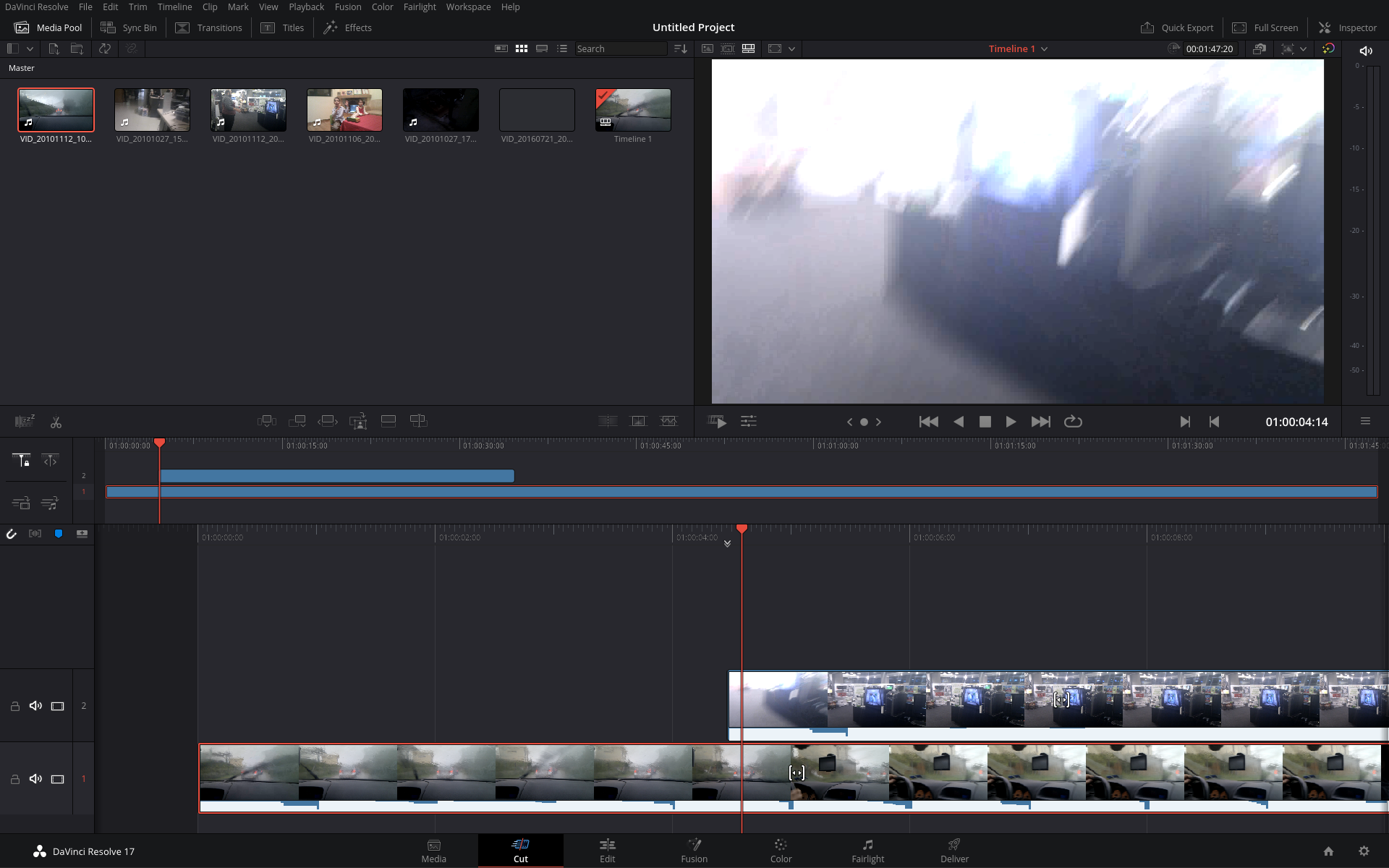1389x868 pixels.
Task: Mute audio on track 2
Action: click(35, 706)
